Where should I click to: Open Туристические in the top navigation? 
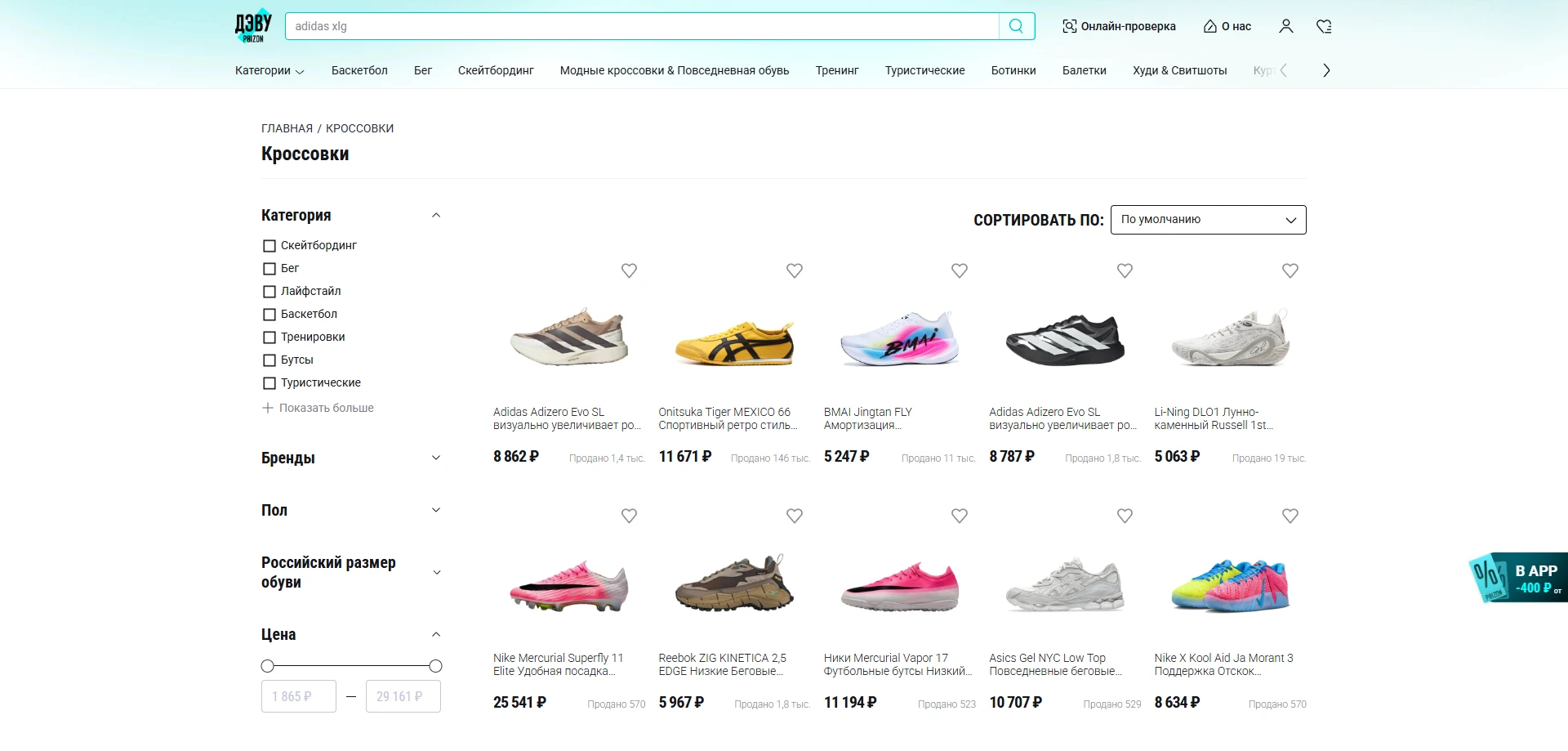[x=925, y=70]
